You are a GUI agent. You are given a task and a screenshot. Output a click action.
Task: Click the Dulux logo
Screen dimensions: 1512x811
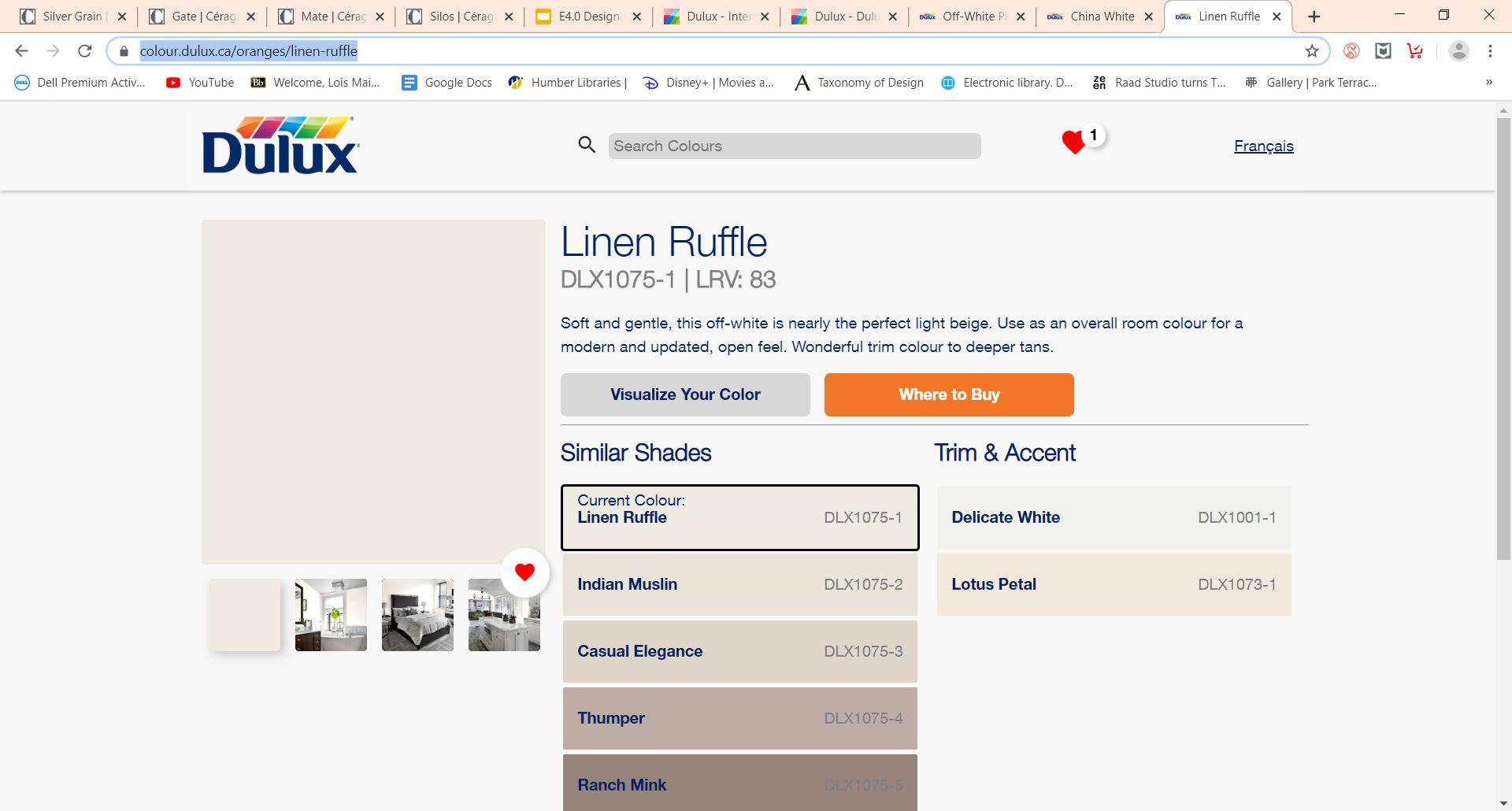280,145
